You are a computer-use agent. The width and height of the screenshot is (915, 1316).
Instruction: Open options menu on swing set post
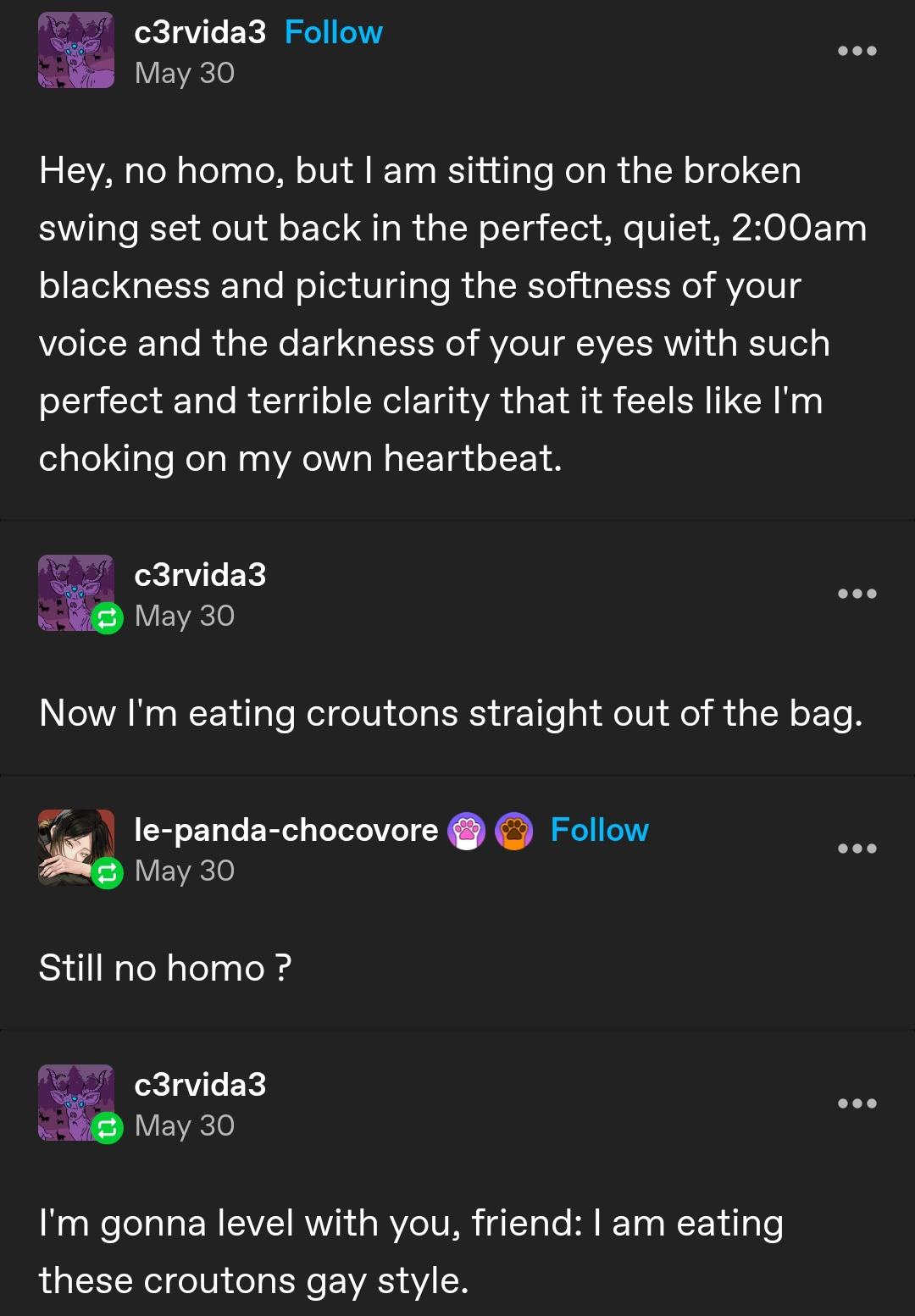[857, 51]
